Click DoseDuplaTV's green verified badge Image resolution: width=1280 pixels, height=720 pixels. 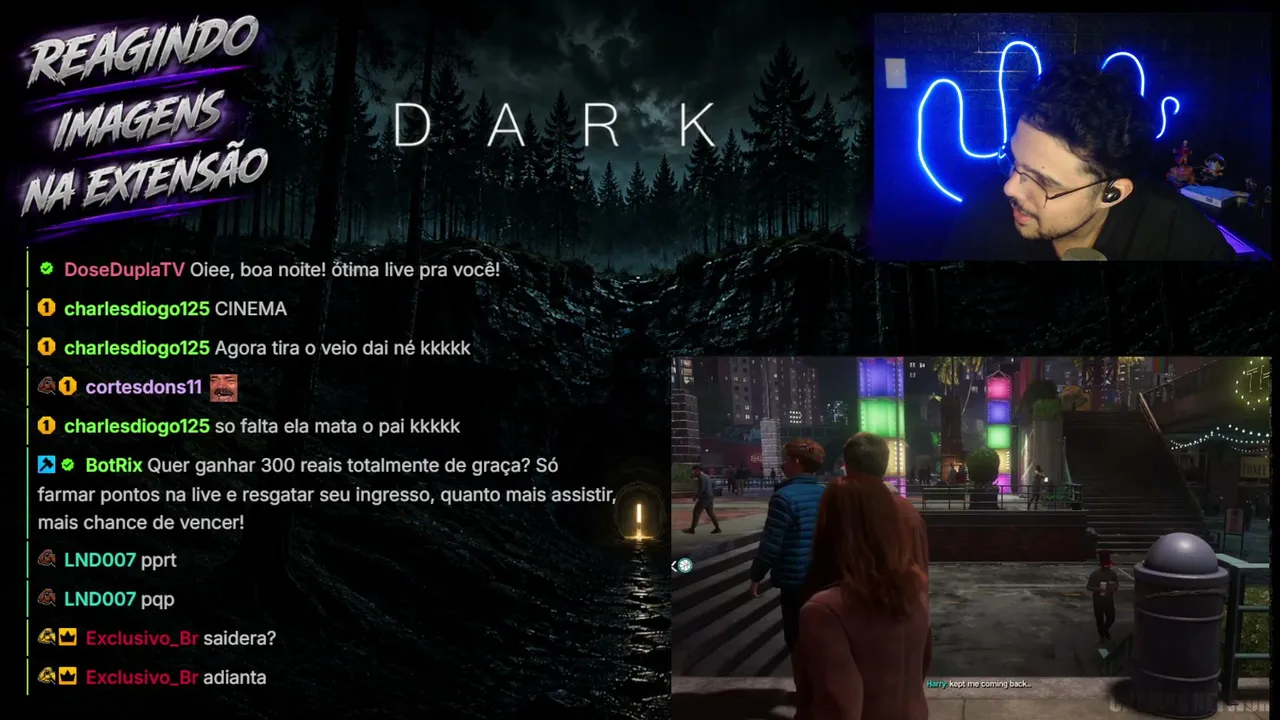46,269
